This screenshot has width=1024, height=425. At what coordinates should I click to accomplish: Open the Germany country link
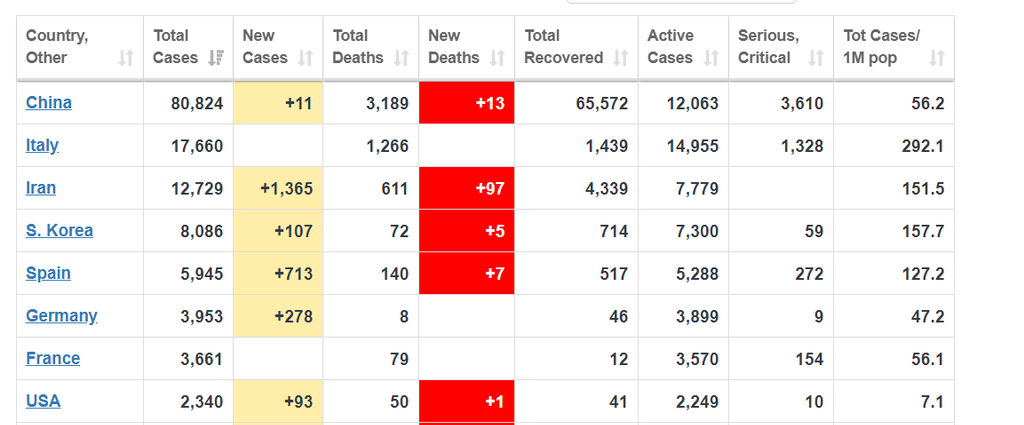pos(61,316)
